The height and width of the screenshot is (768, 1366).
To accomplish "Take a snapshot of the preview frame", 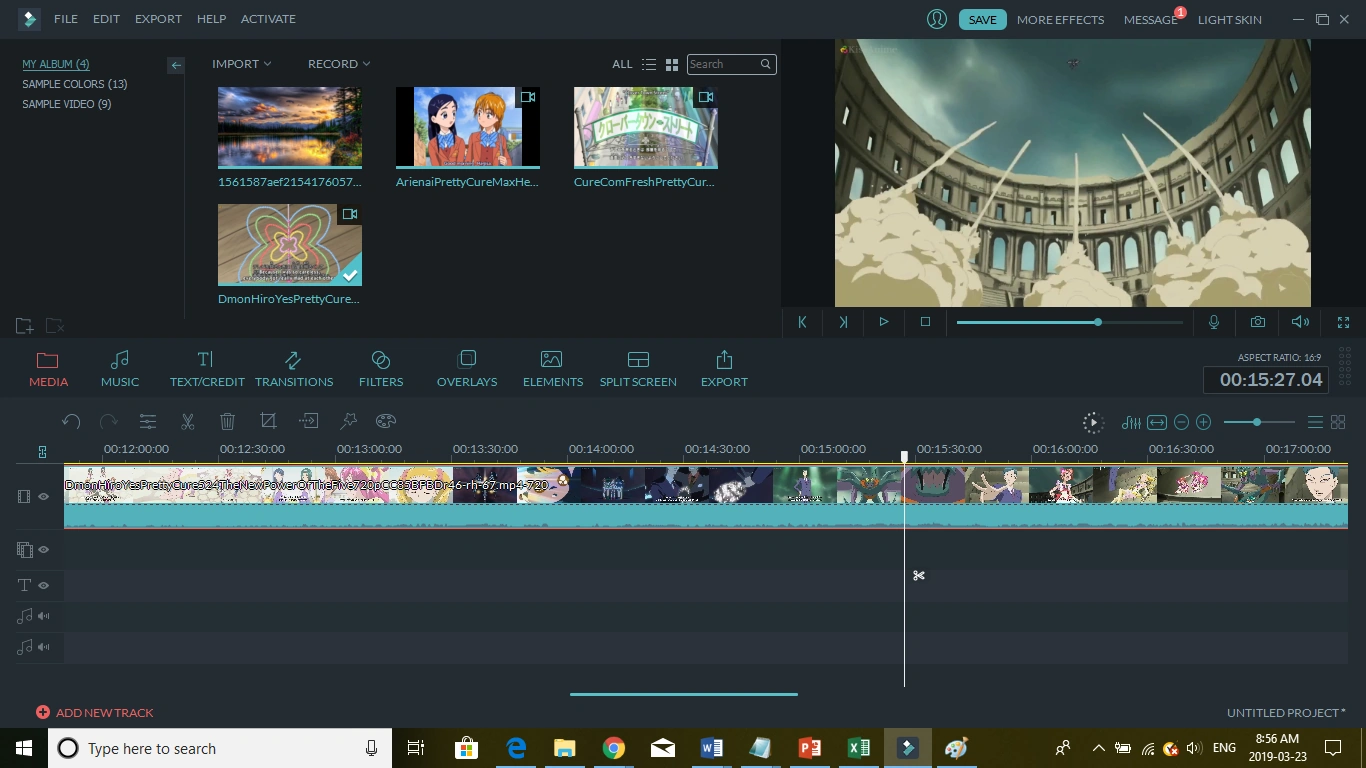I will [1257, 322].
